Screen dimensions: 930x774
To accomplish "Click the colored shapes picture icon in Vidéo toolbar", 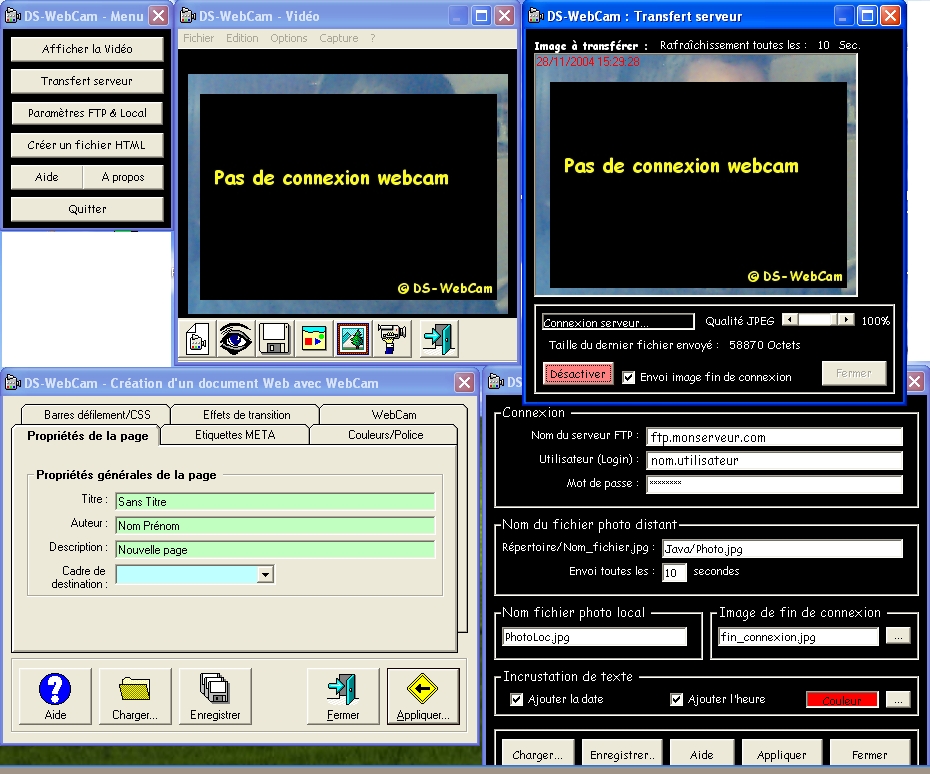I will (314, 339).
